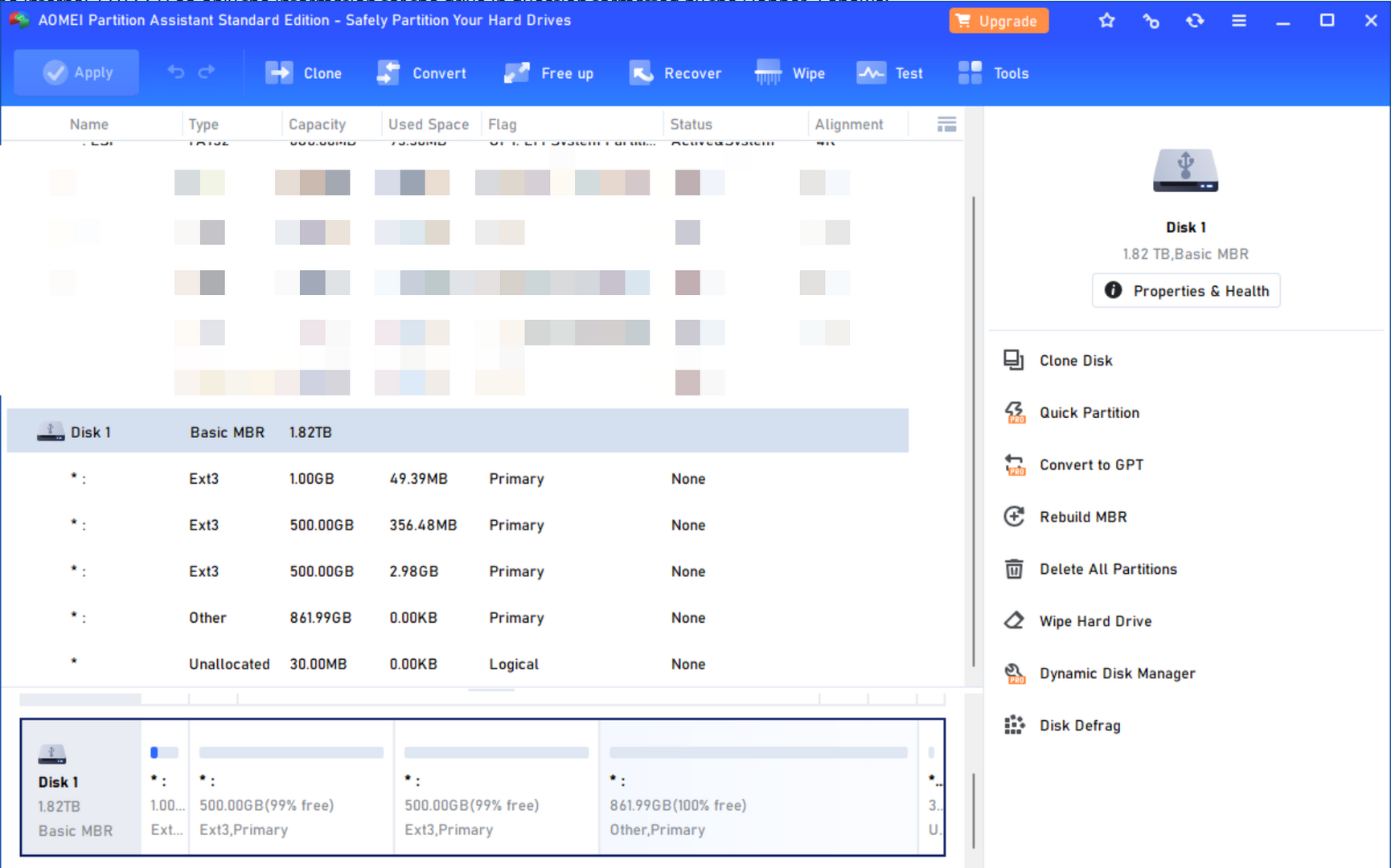Select the 861.99GB Other partition row
The height and width of the screenshot is (868, 1391).
458,617
